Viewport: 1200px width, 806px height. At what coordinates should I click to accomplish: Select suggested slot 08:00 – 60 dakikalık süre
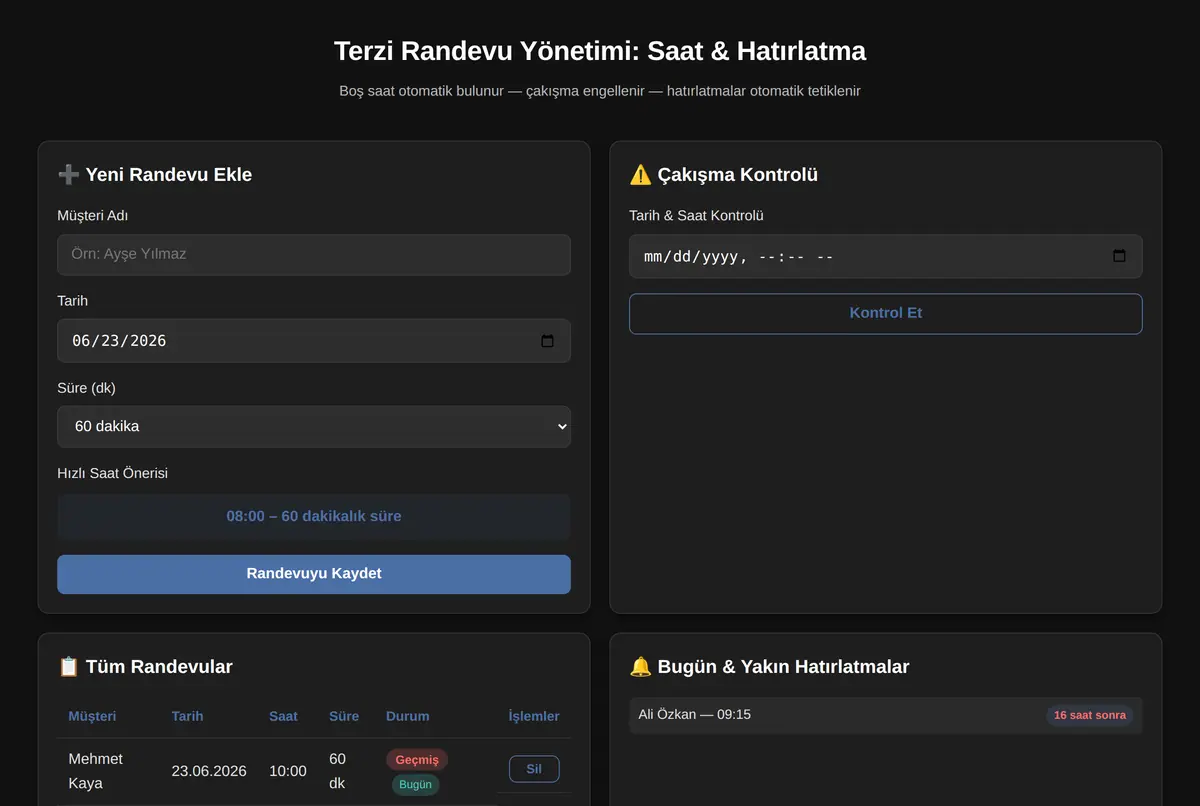314,517
